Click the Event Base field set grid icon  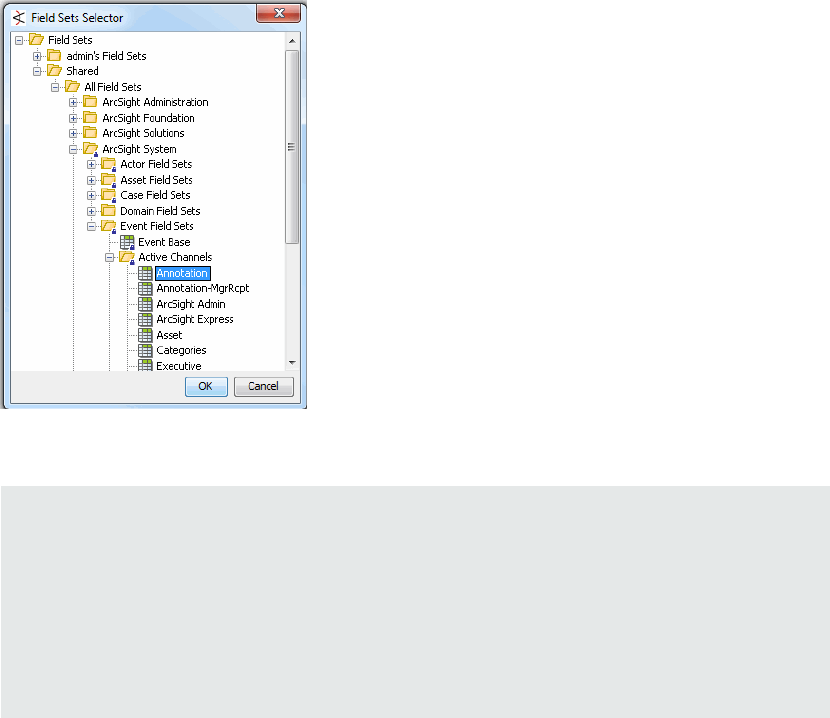coord(127,242)
